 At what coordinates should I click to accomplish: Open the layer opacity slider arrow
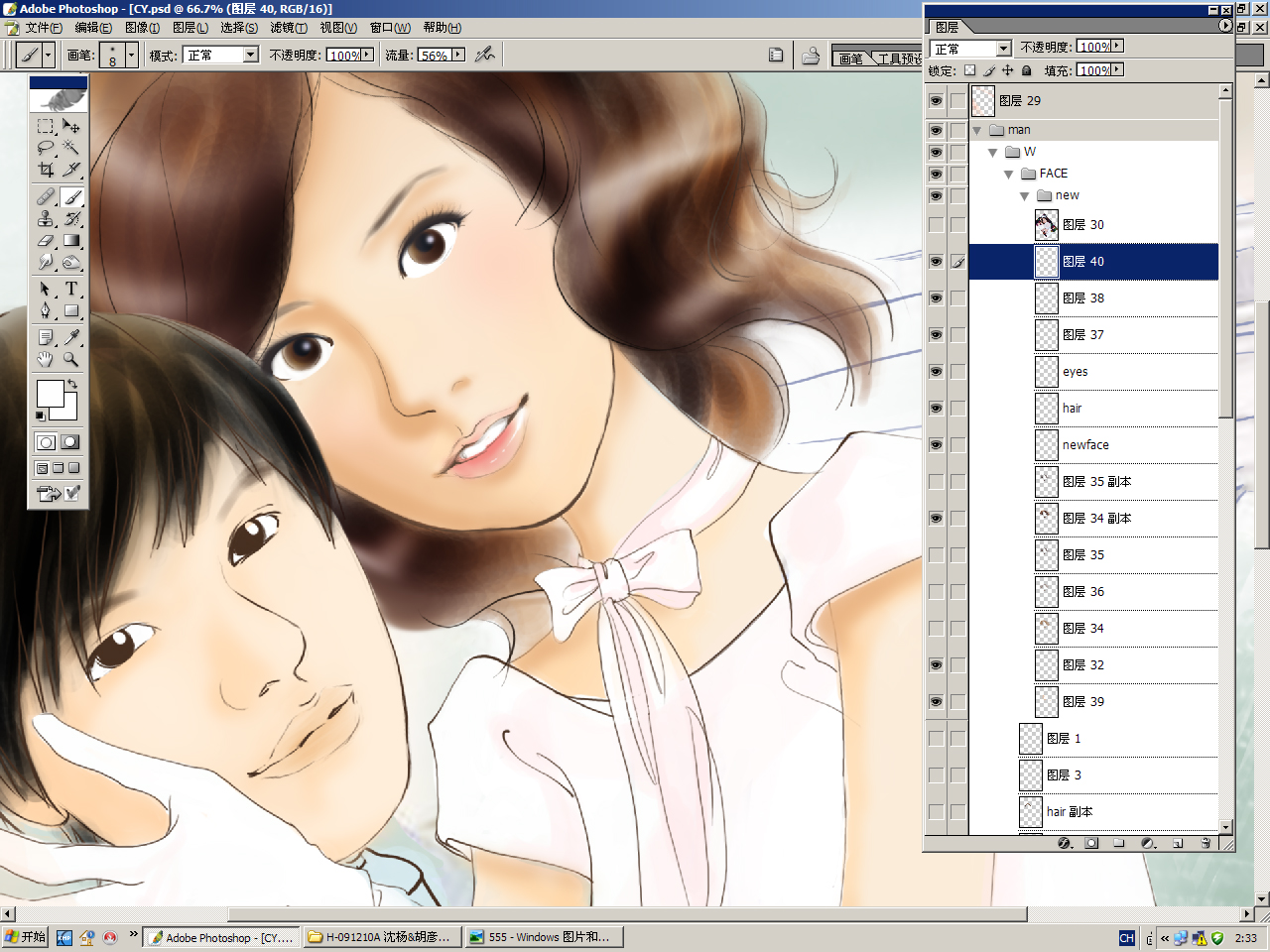[x=1117, y=46]
